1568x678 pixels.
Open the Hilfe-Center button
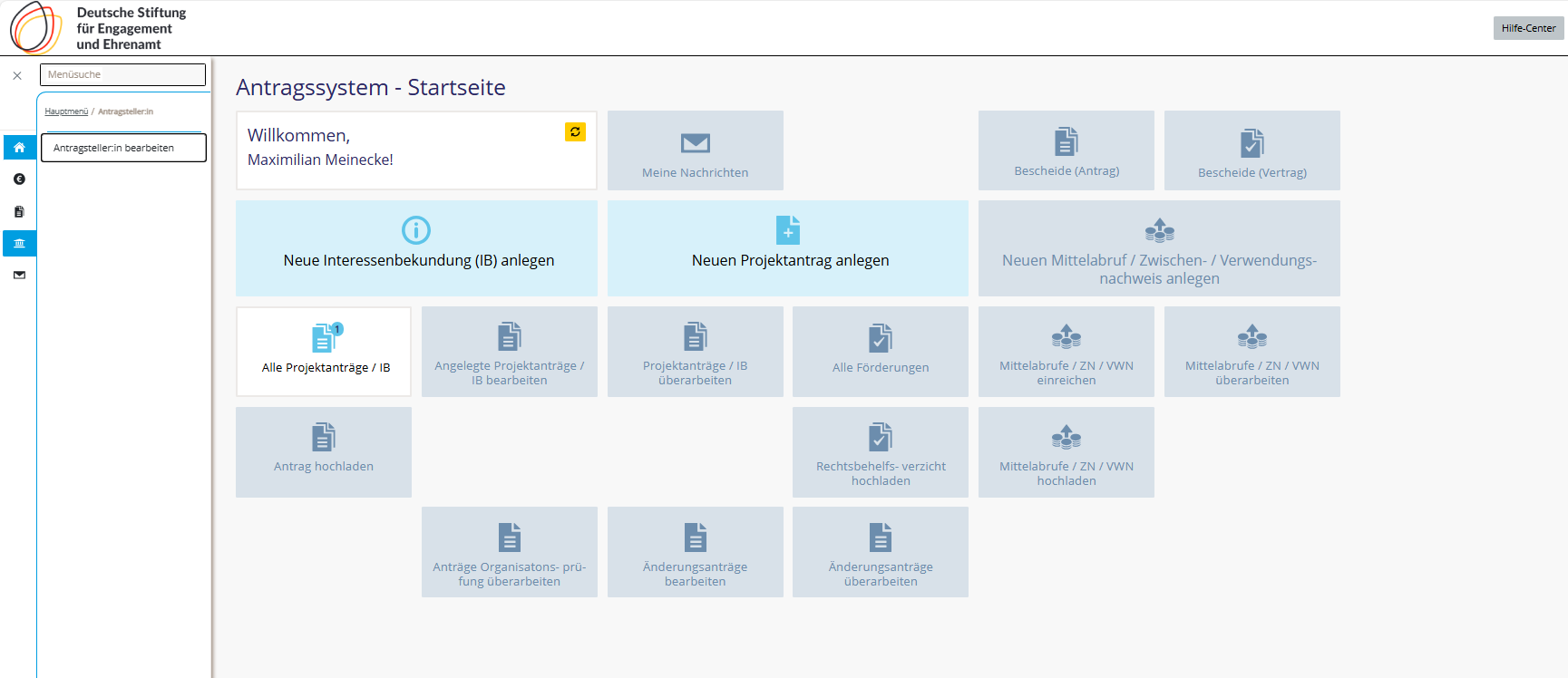[1528, 28]
